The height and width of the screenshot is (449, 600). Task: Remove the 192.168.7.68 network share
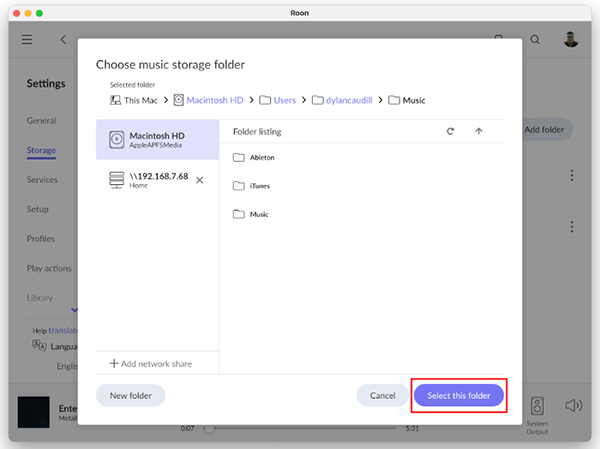pyautogui.click(x=199, y=180)
